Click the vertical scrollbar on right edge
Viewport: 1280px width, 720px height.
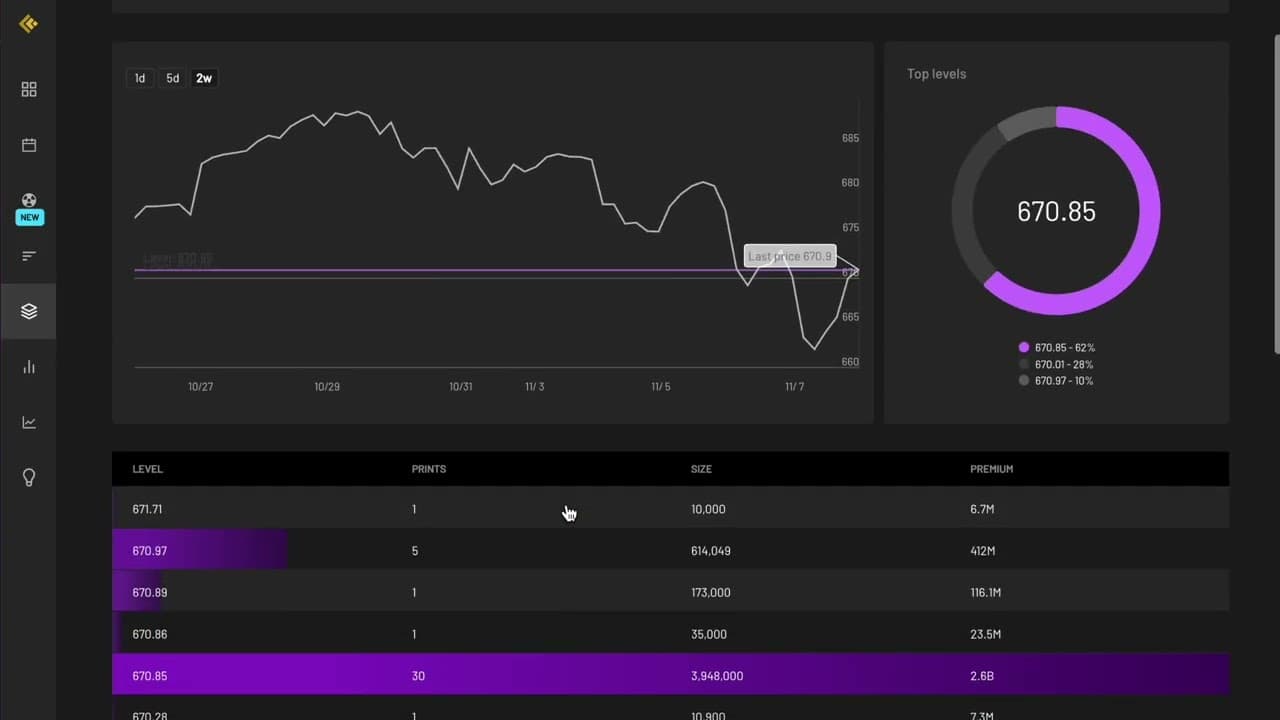[x=1276, y=193]
